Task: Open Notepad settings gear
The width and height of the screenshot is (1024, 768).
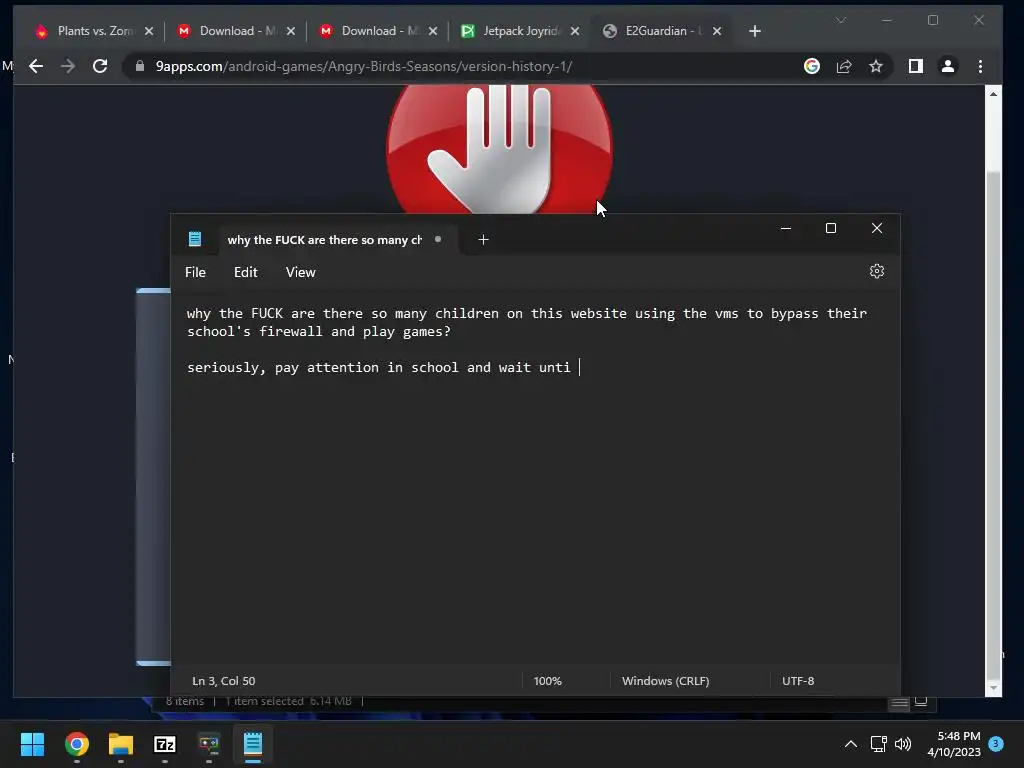Action: pos(876,271)
